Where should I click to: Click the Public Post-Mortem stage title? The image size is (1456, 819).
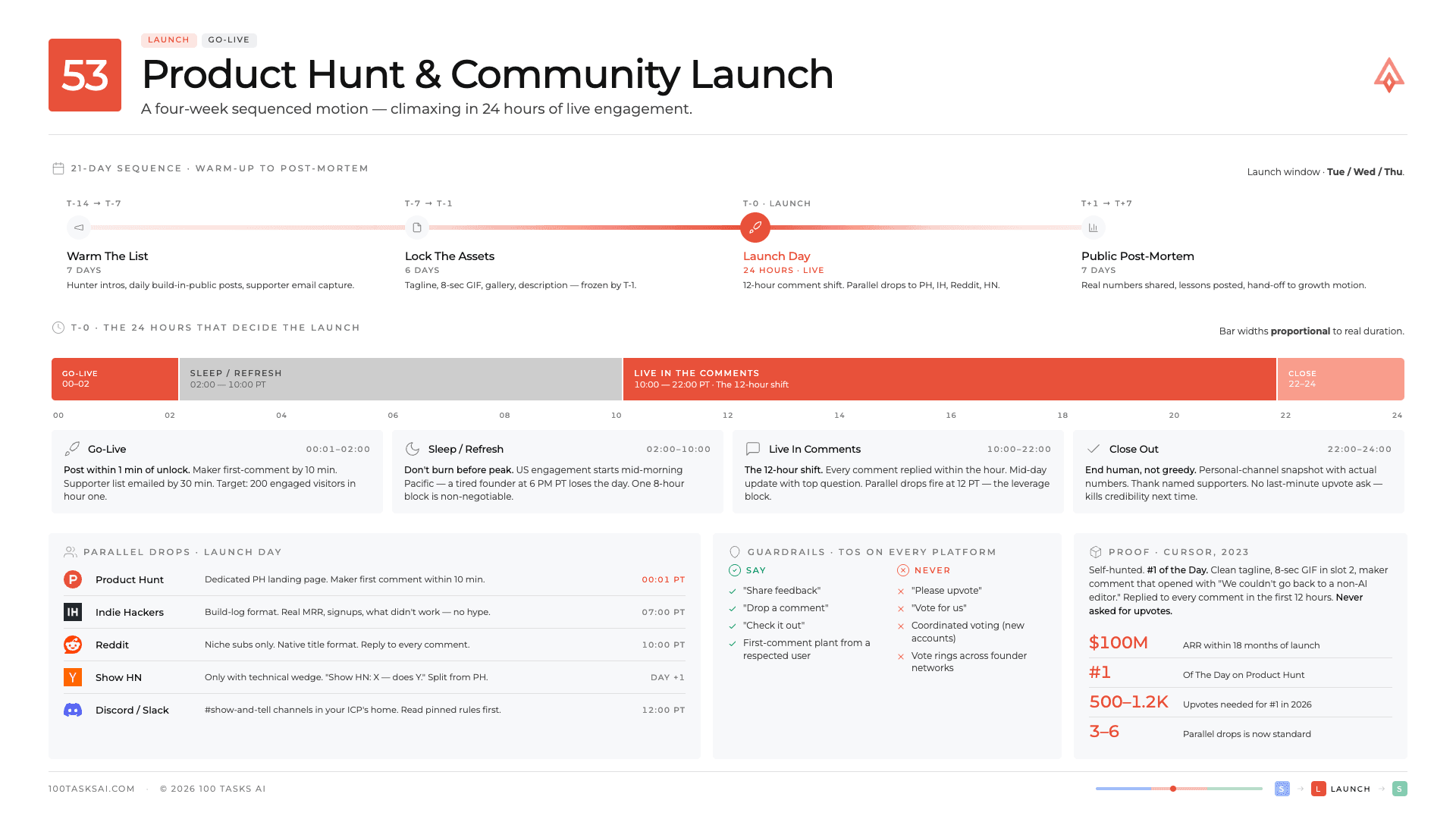pos(1137,256)
